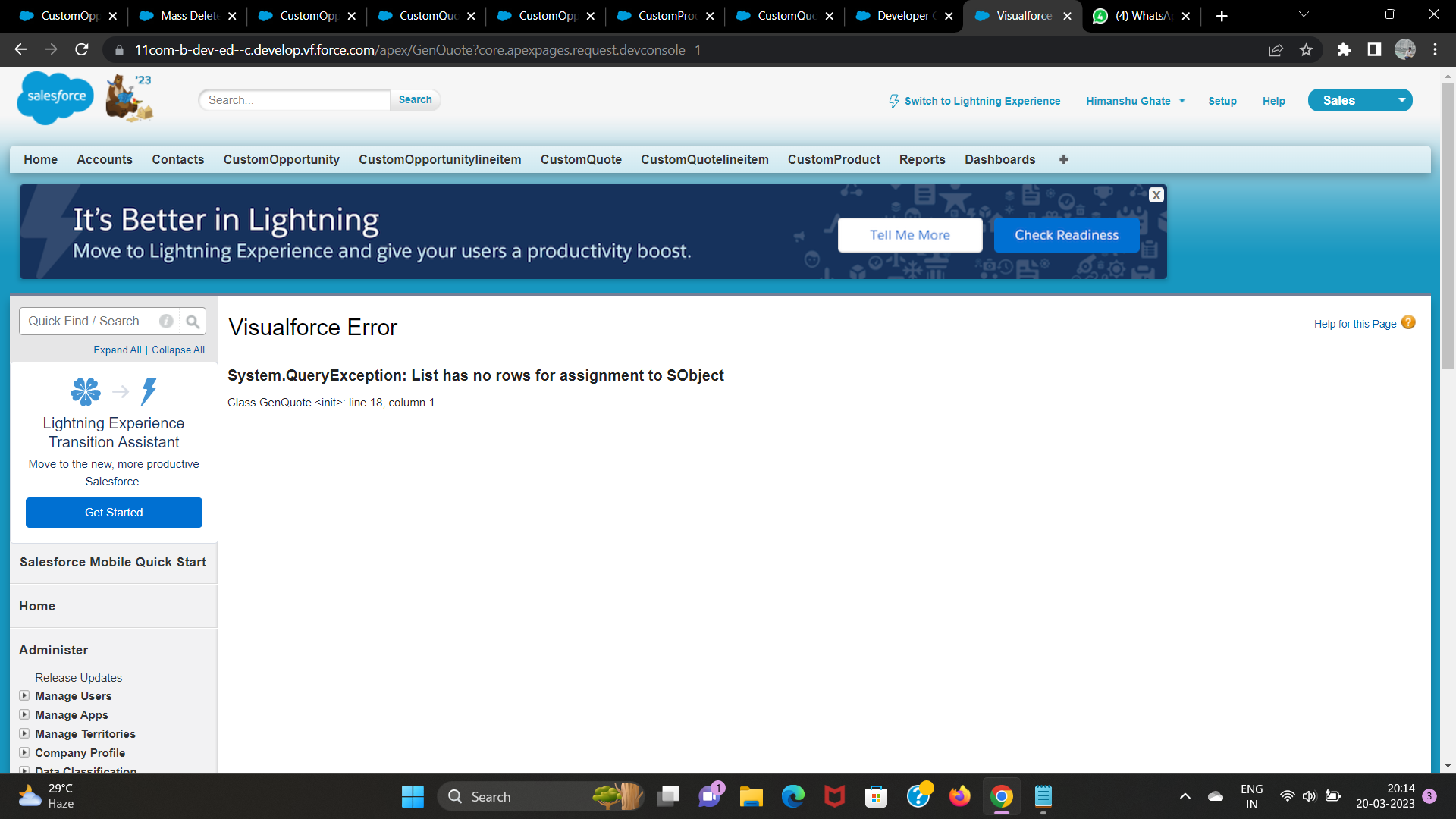Click the Salesforce cloud logo
This screenshot has width=1456, height=819.
tap(55, 97)
